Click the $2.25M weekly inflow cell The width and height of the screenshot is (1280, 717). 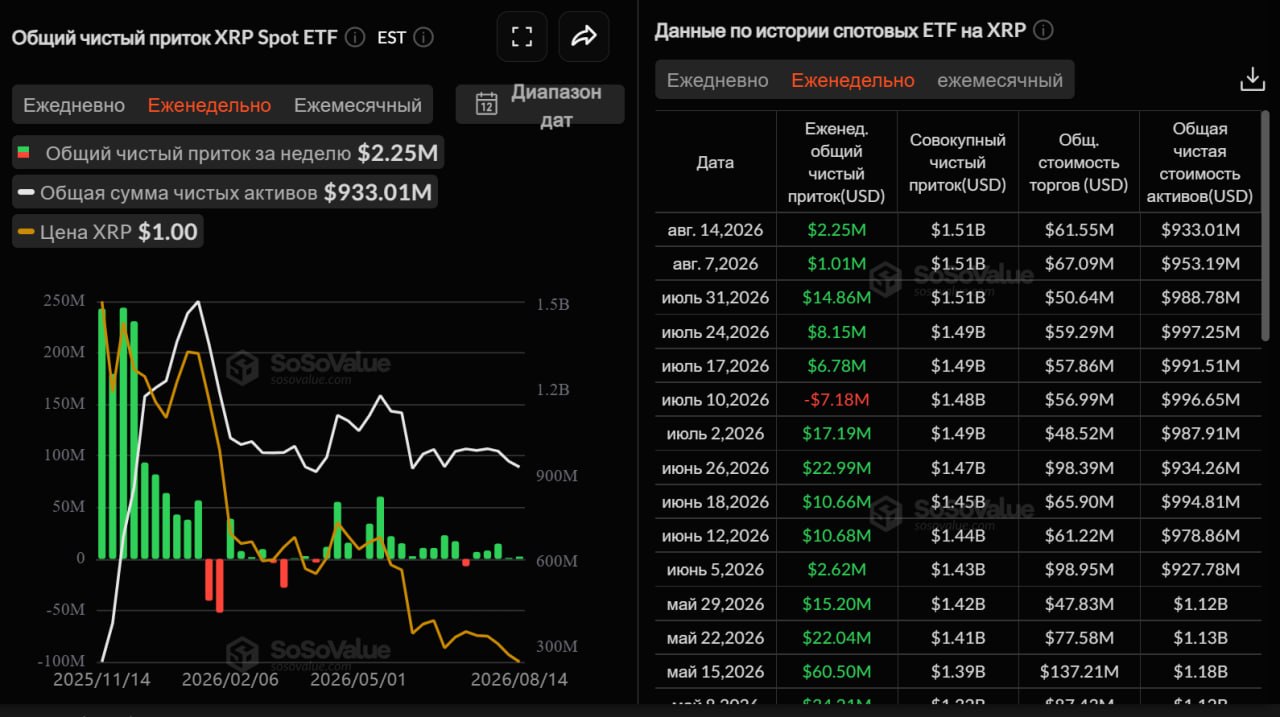(837, 230)
